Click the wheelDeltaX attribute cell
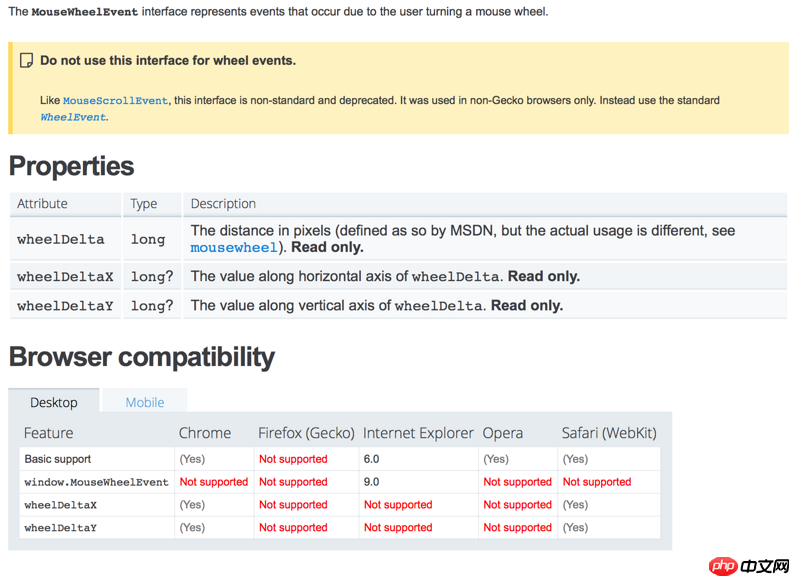 [x=65, y=277]
